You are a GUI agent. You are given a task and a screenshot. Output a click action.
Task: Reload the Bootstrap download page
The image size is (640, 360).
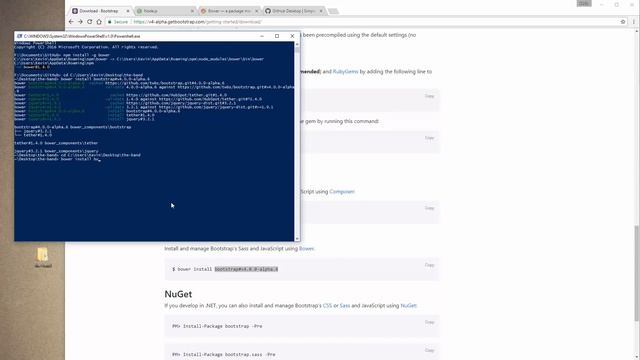[x=89, y=22]
